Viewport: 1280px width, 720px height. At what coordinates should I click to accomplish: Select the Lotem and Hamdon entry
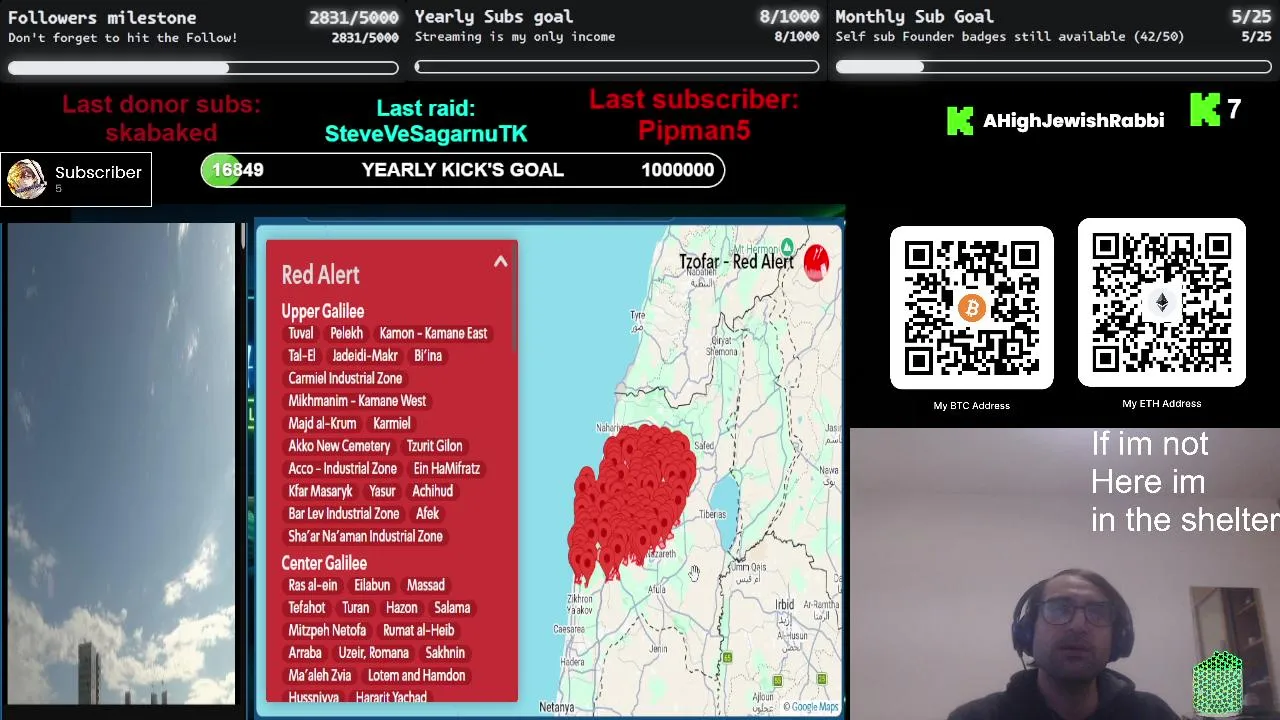416,675
